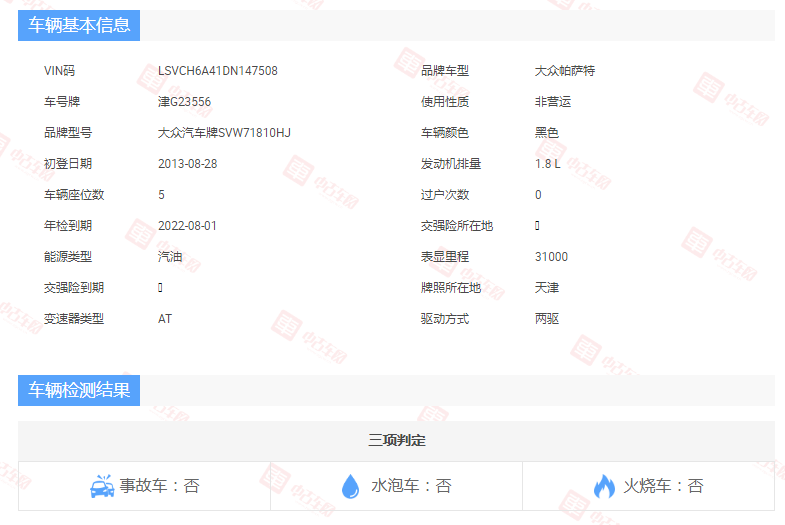Click the vehicle color value 黑色
The height and width of the screenshot is (525, 785).
pos(547,133)
